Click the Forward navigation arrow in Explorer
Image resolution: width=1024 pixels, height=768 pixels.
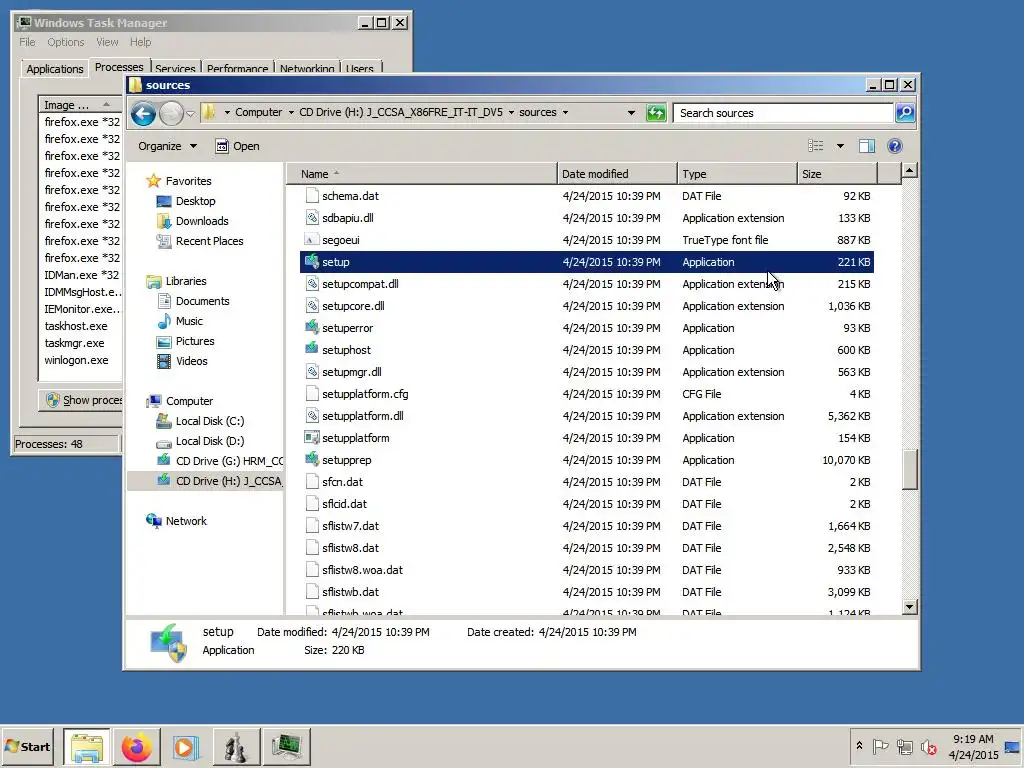tap(171, 114)
